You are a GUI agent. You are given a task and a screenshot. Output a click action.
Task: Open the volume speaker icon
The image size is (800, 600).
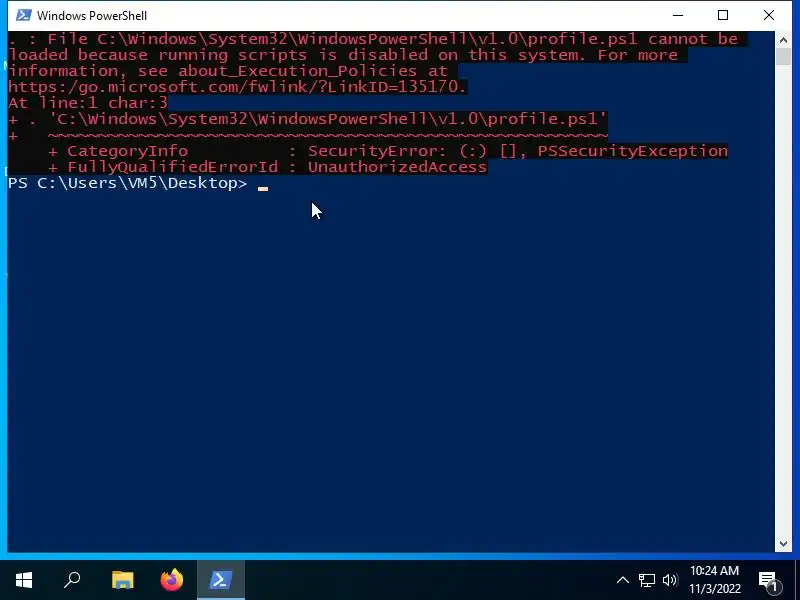pos(670,580)
